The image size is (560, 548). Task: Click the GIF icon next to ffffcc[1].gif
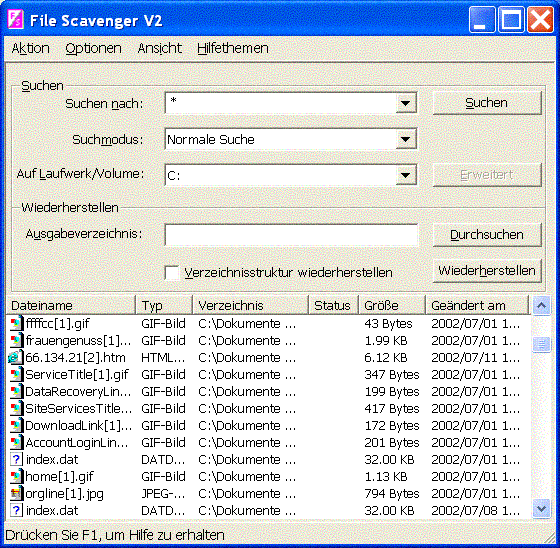point(16,324)
